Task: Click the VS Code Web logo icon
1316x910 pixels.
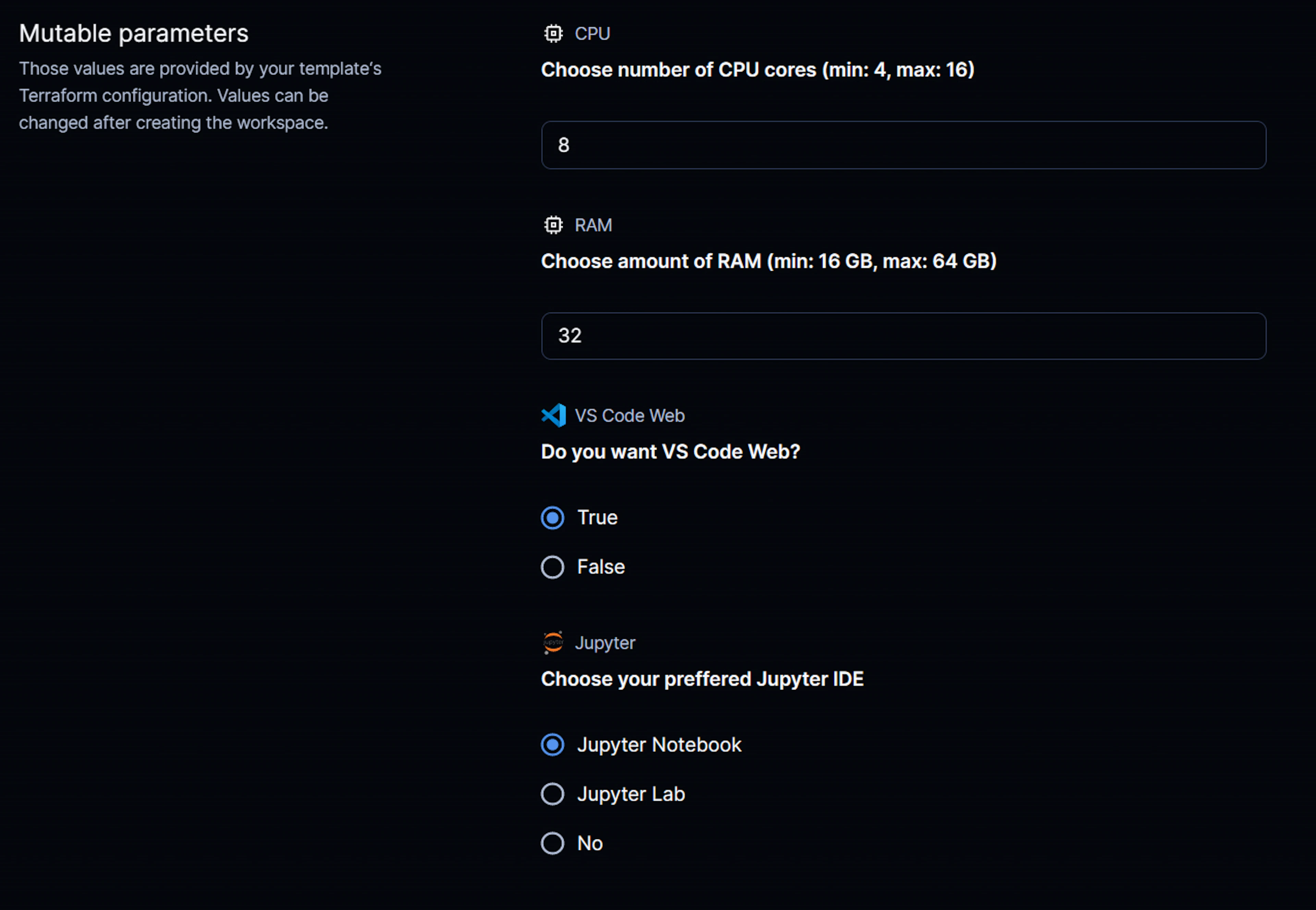Action: pyautogui.click(x=553, y=416)
